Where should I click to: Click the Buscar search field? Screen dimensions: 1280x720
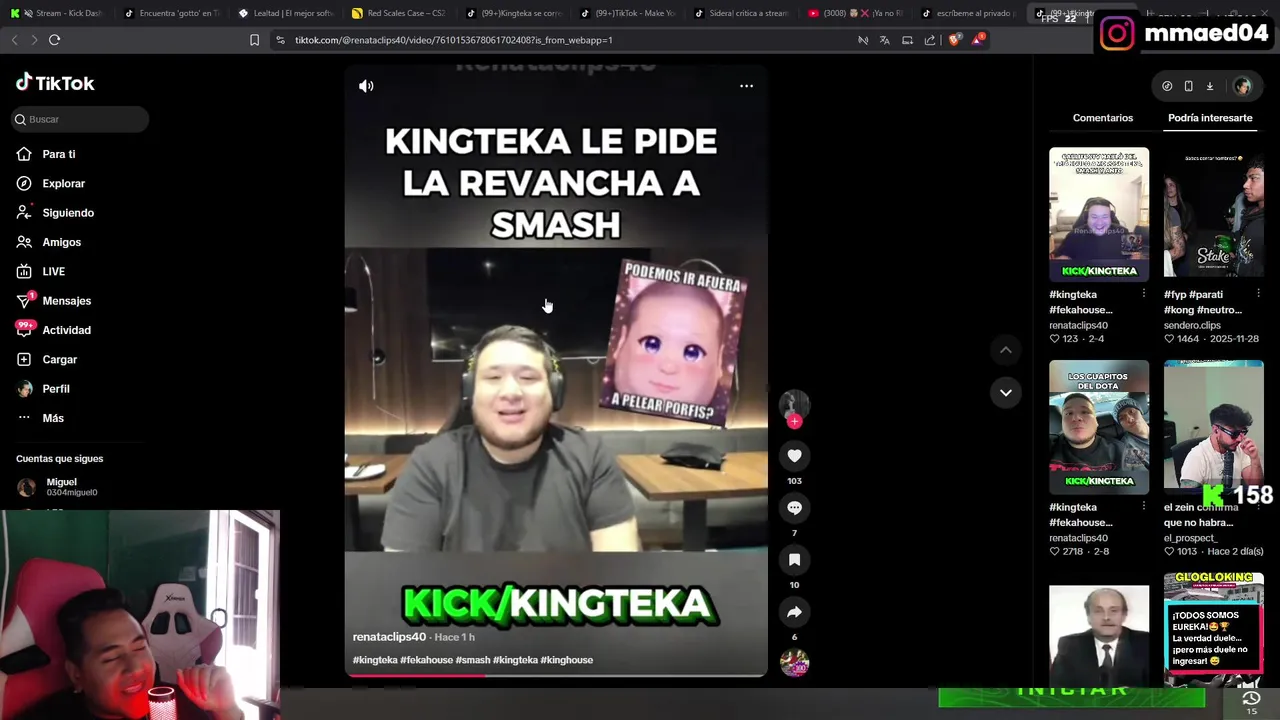80,119
